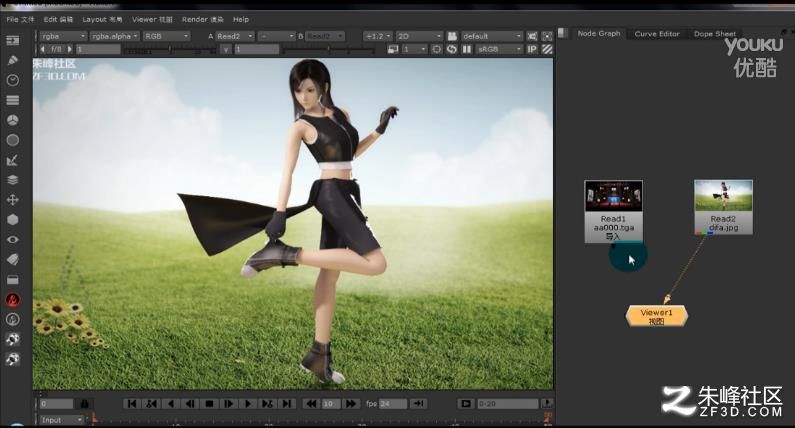Screen dimensions: 795x428
Task: Open the Other nodes toolbar icon
Action: tap(13, 279)
